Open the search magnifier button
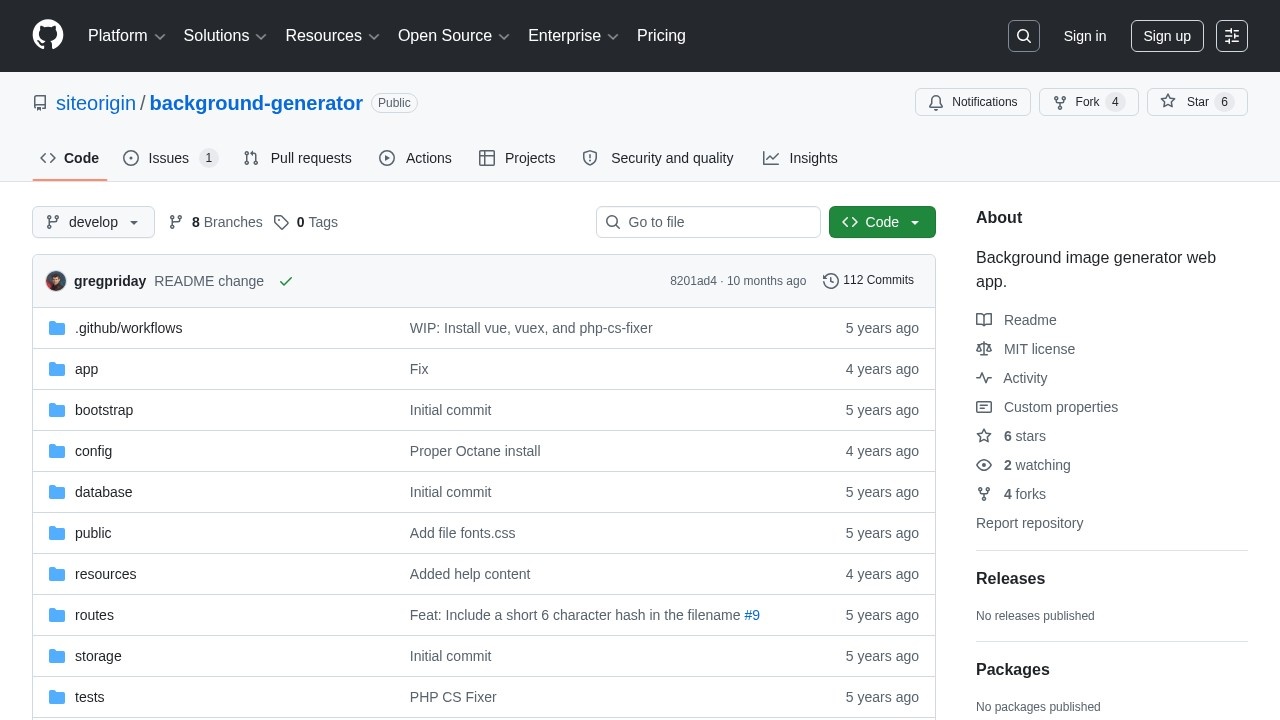Viewport: 1280px width, 720px height. (x=1024, y=36)
